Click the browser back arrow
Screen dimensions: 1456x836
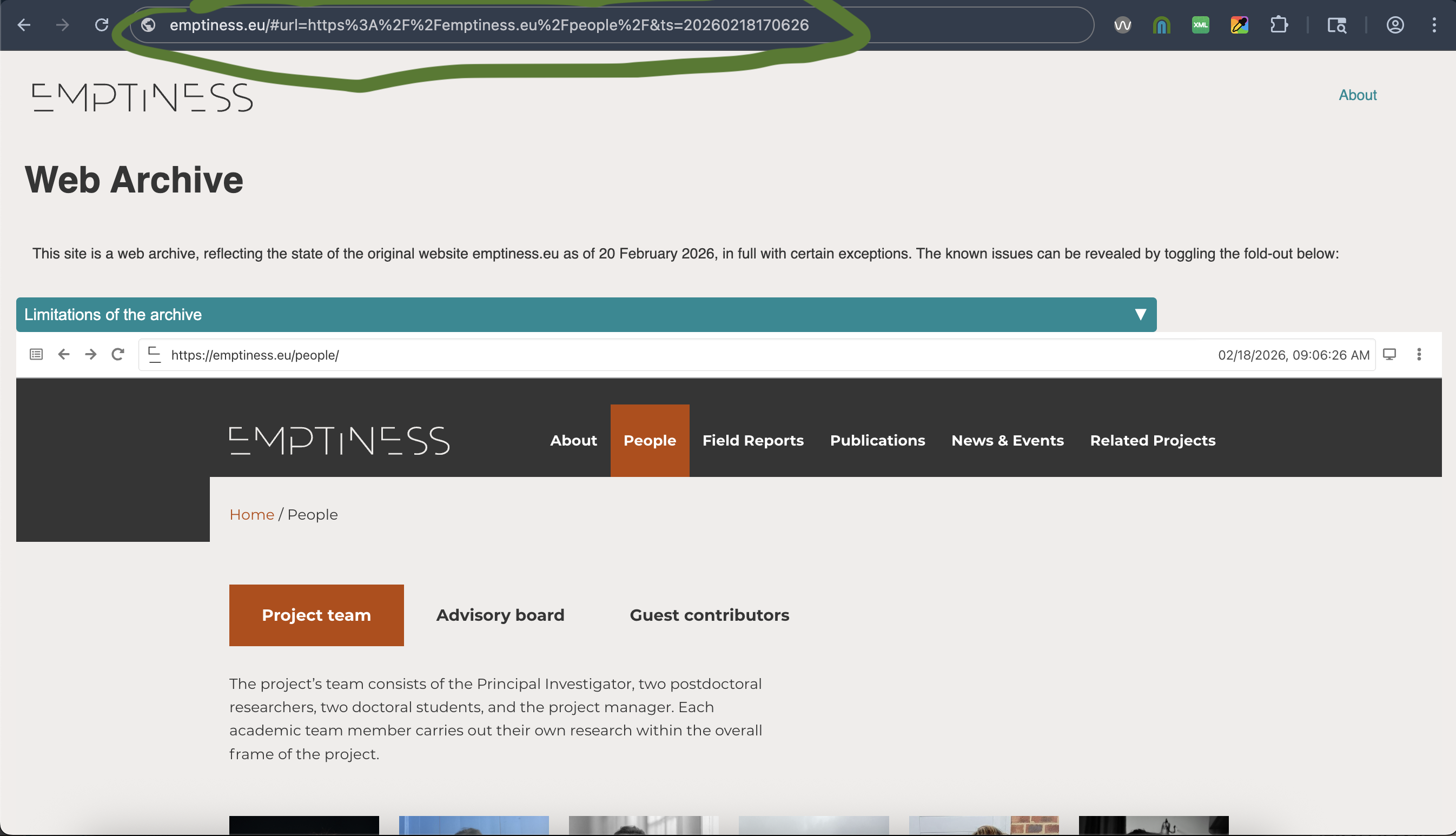pyautogui.click(x=24, y=25)
